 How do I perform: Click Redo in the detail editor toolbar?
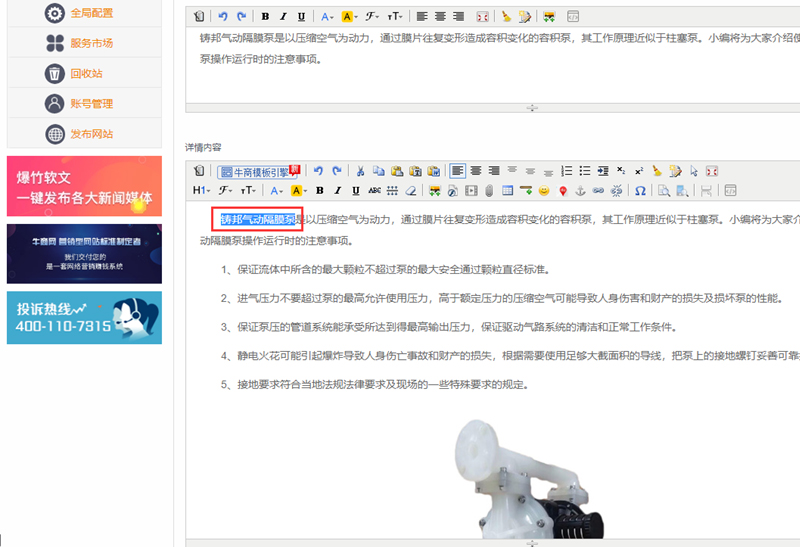(337, 171)
